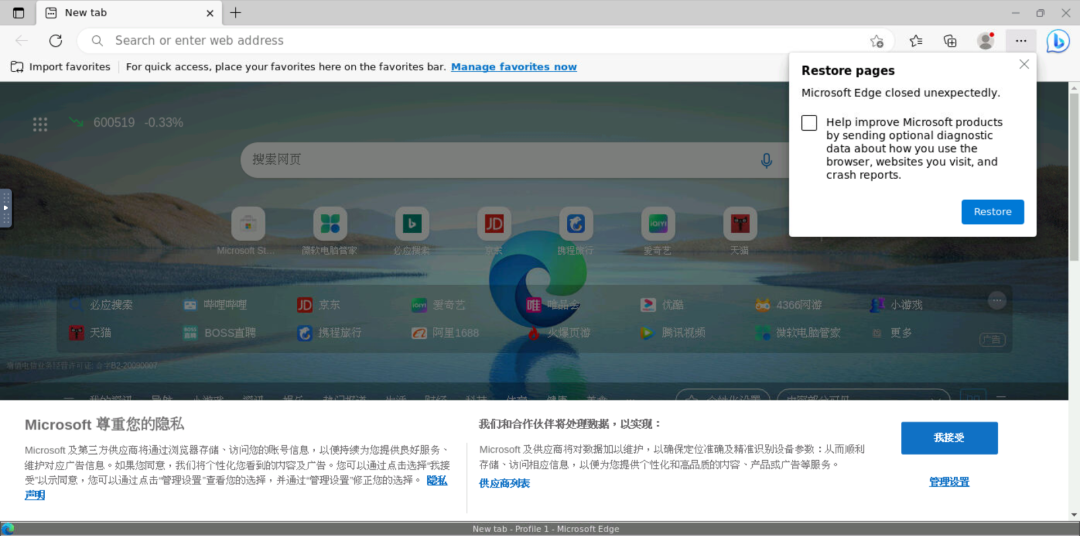
Task: Open the profile avatar menu
Action: 986,41
